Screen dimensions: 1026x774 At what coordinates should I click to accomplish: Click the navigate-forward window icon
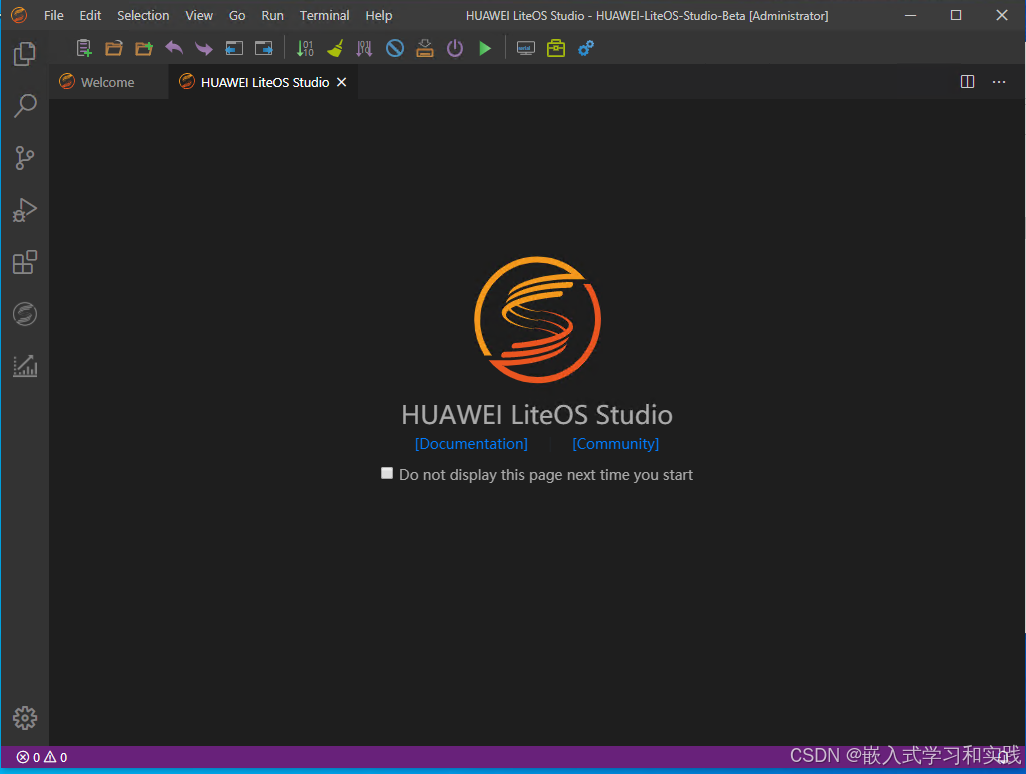pyautogui.click(x=264, y=48)
